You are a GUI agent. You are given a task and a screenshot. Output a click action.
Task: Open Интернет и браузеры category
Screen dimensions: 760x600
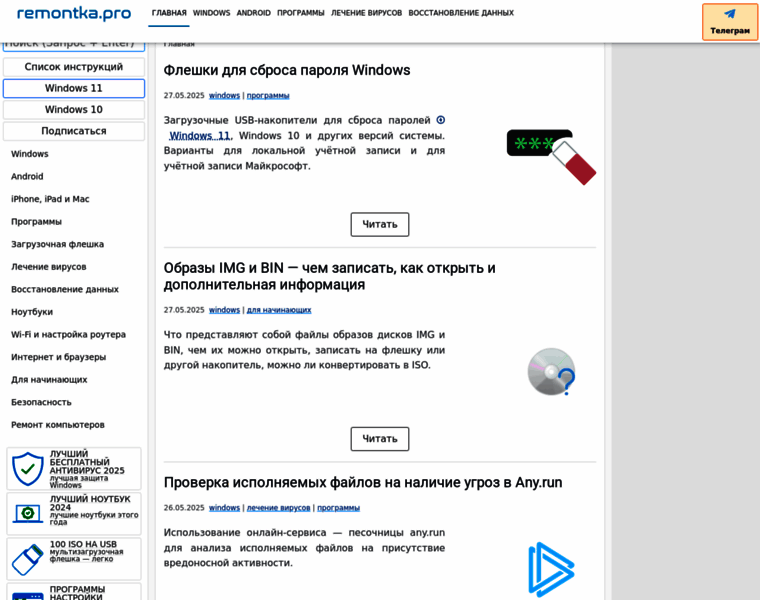point(58,357)
